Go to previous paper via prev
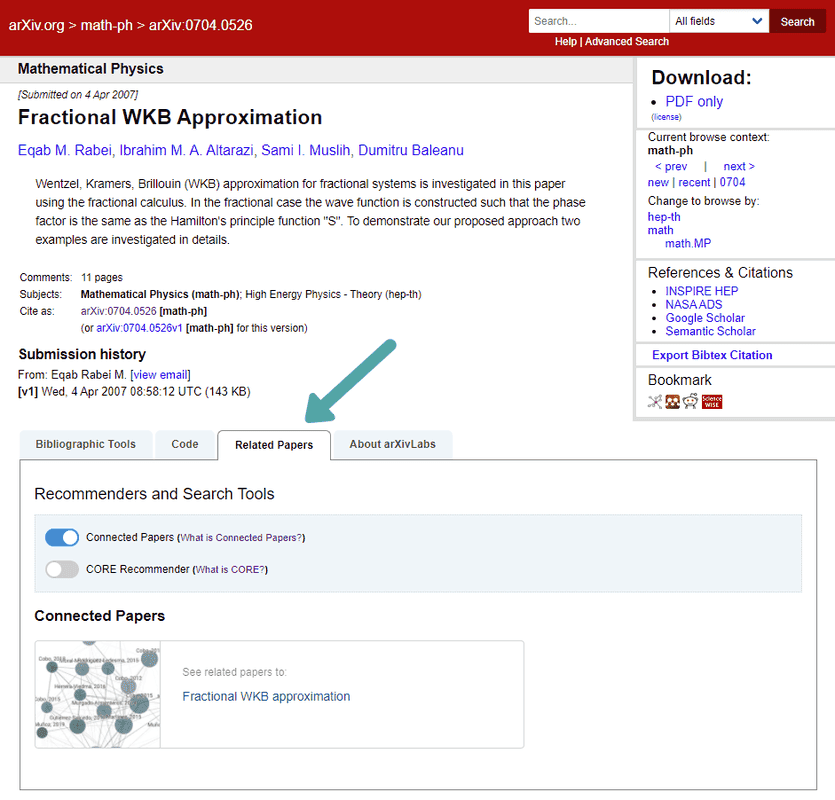The image size is (835, 800). tap(671, 167)
